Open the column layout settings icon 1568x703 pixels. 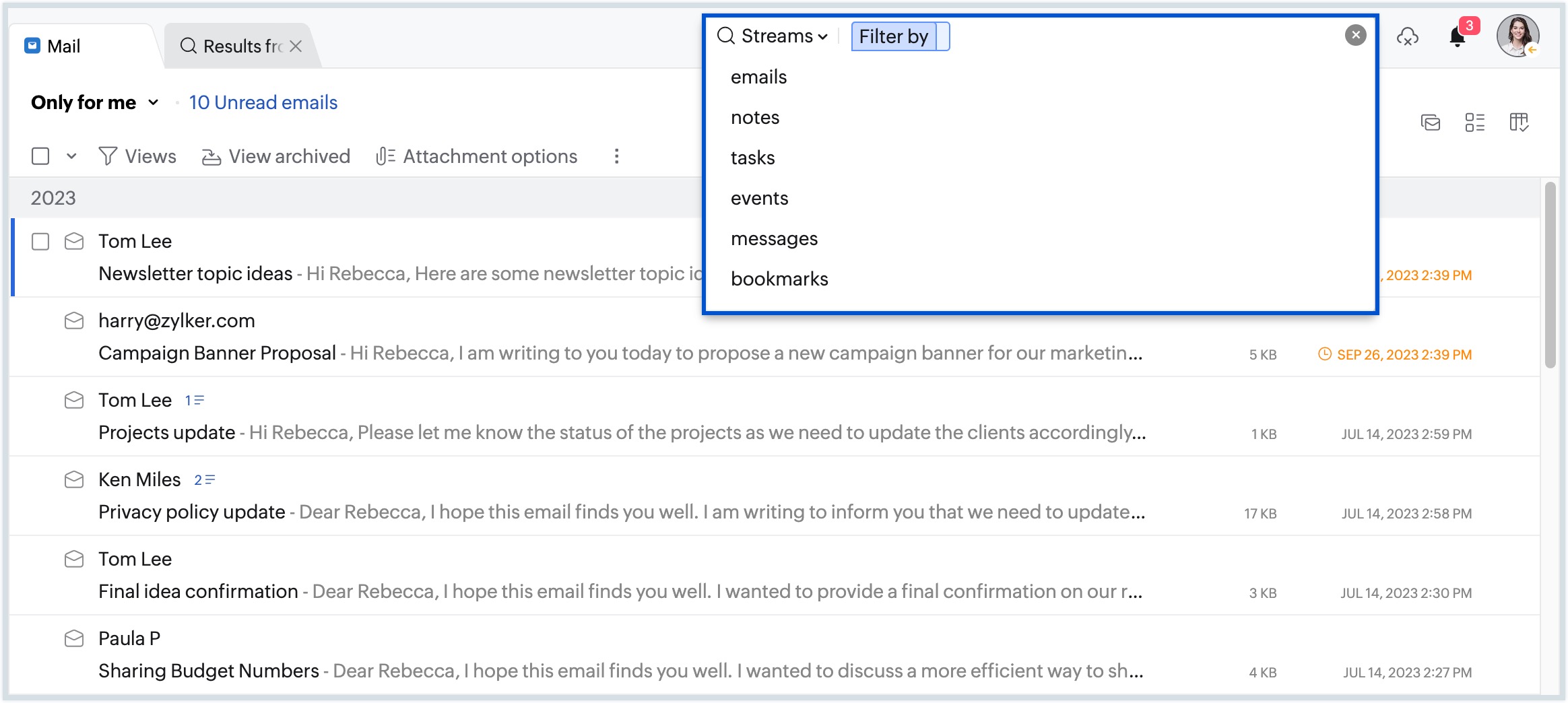pyautogui.click(x=1519, y=123)
